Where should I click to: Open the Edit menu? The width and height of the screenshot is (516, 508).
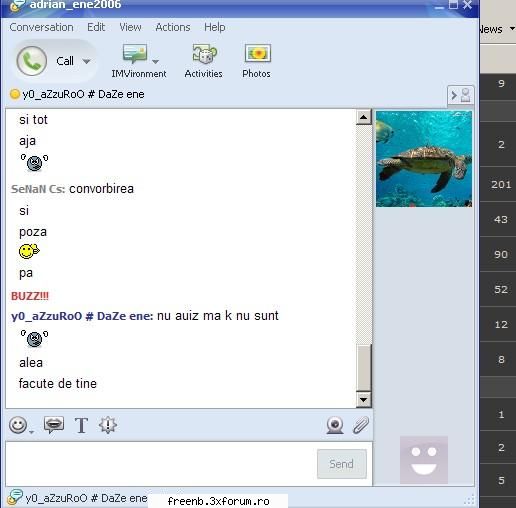point(96,27)
